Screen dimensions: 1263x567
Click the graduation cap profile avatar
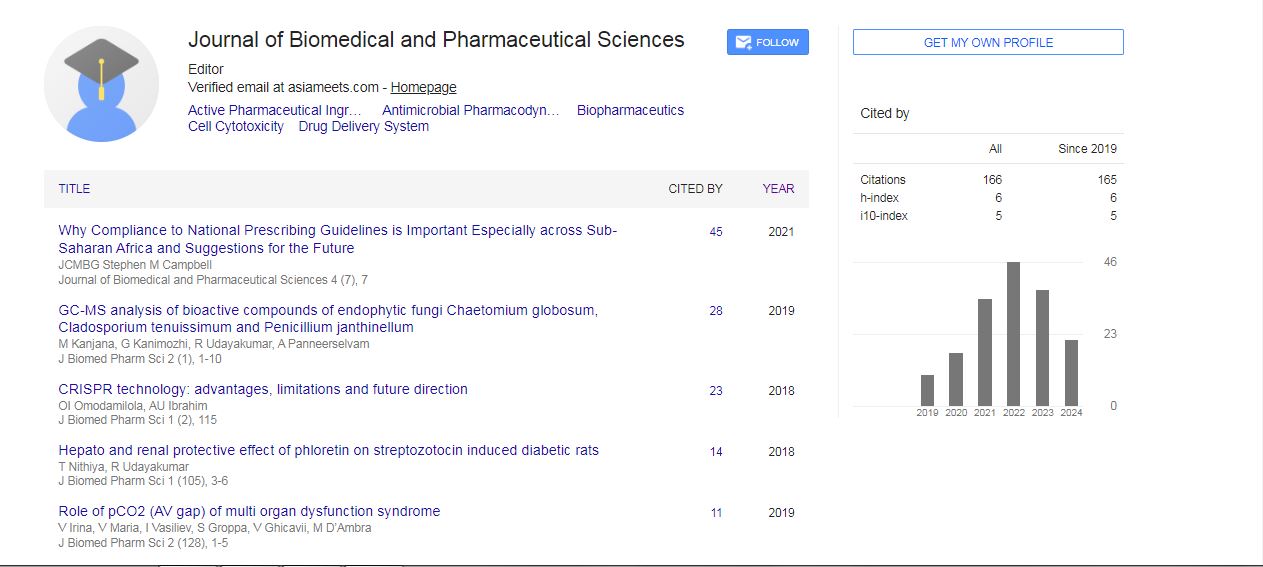(101, 84)
